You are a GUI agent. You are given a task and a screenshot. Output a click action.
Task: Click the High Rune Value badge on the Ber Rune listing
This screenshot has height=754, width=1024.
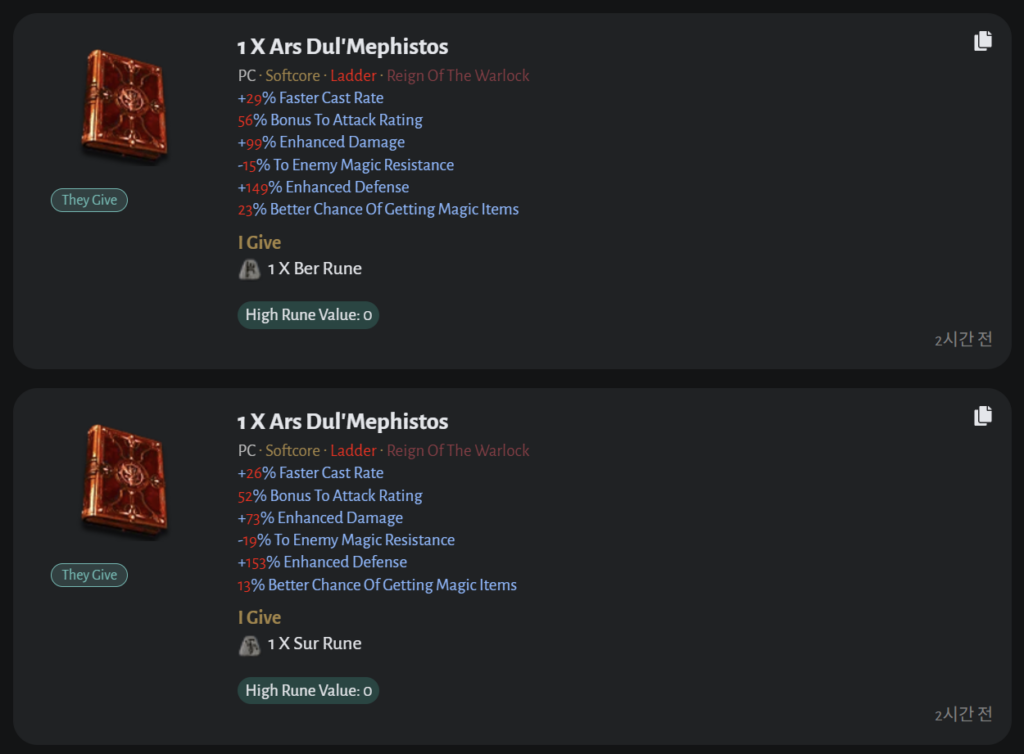point(308,315)
